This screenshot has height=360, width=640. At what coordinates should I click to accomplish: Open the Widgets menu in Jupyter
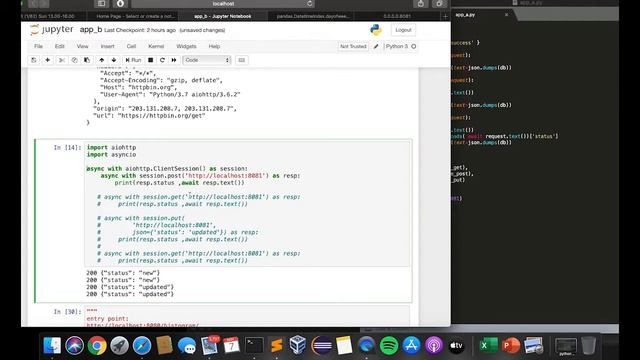click(x=186, y=47)
